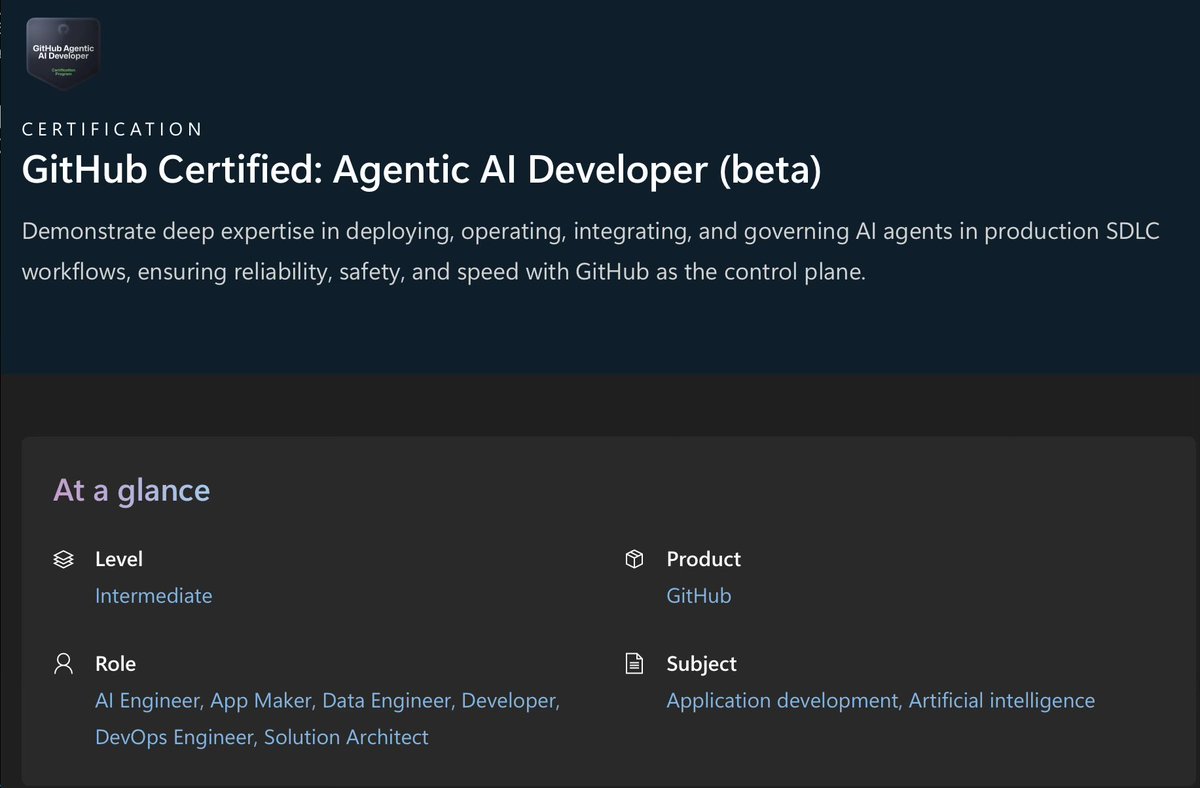This screenshot has width=1200, height=788.
Task: Click the 'Product' label text
Action: (704, 559)
